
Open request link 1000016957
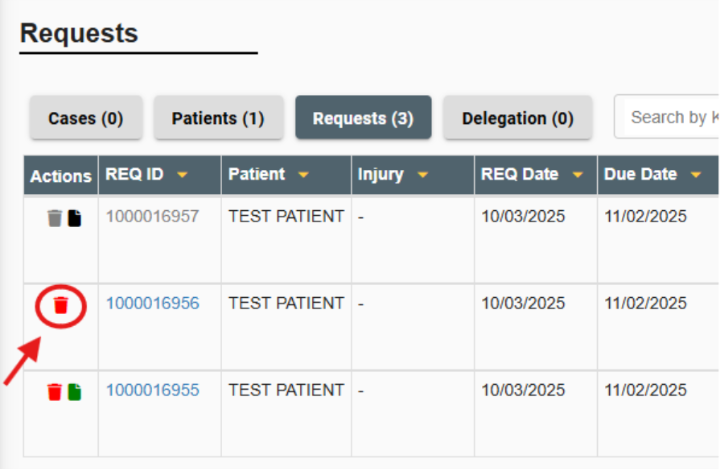point(153,216)
